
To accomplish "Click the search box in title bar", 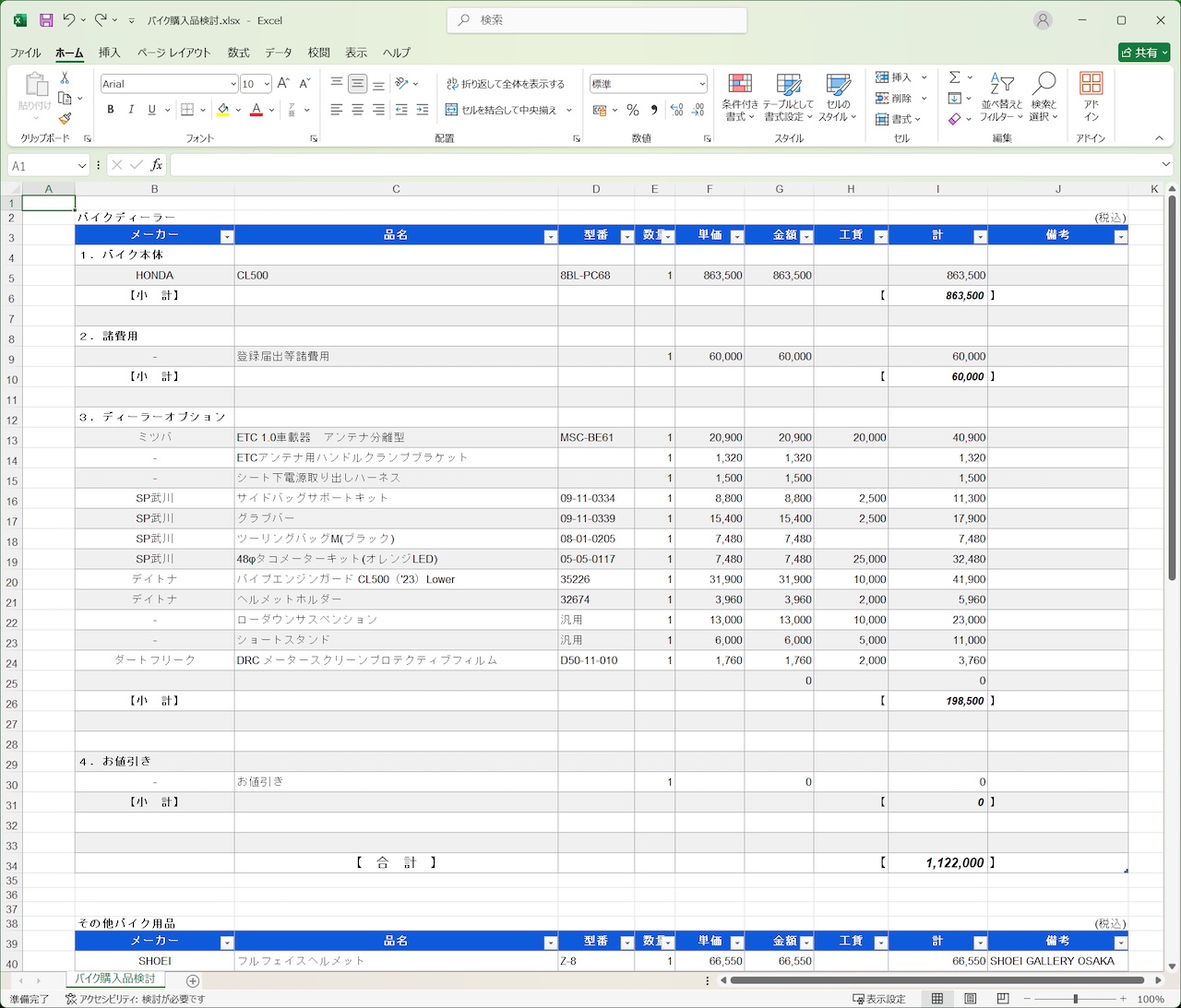I will point(597,20).
